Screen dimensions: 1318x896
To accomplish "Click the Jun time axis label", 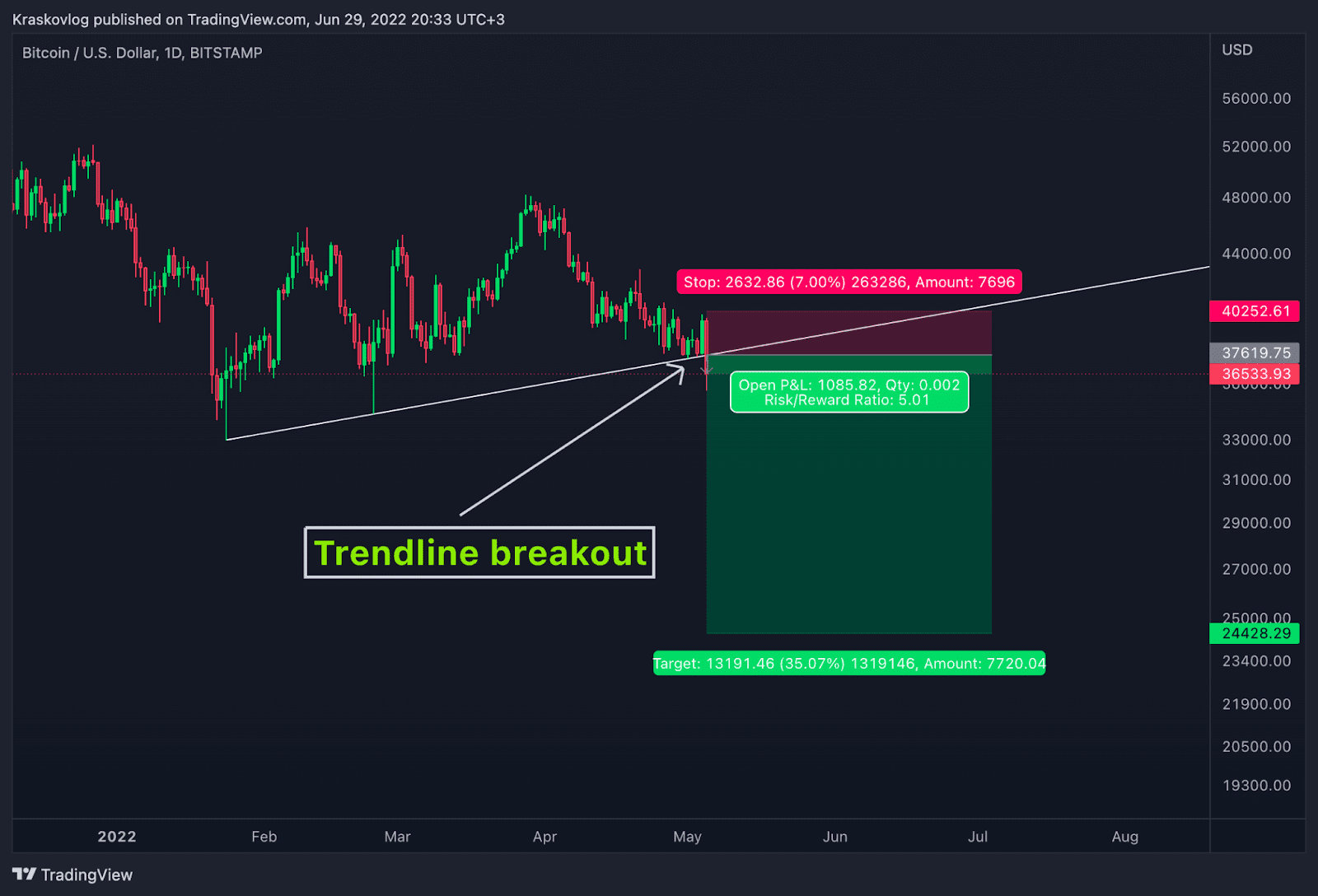I will 834,837.
